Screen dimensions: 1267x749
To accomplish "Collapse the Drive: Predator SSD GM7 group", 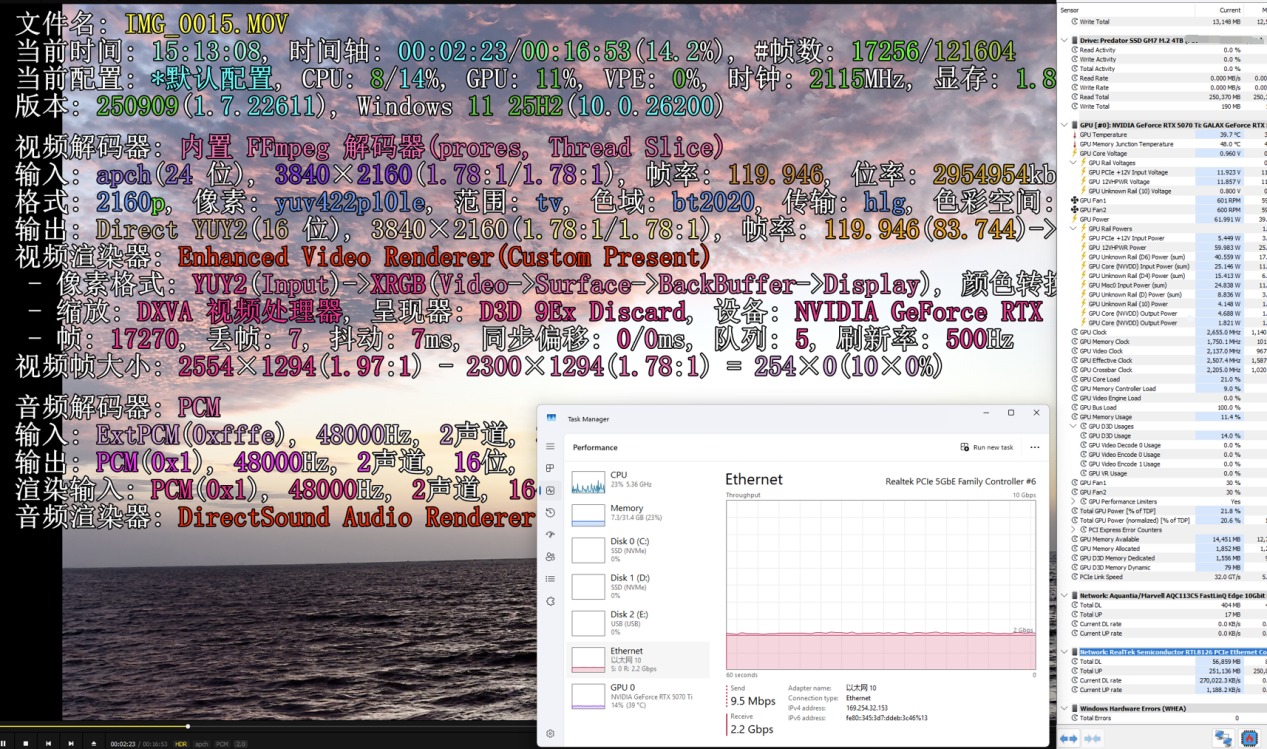I will (1065, 40).
